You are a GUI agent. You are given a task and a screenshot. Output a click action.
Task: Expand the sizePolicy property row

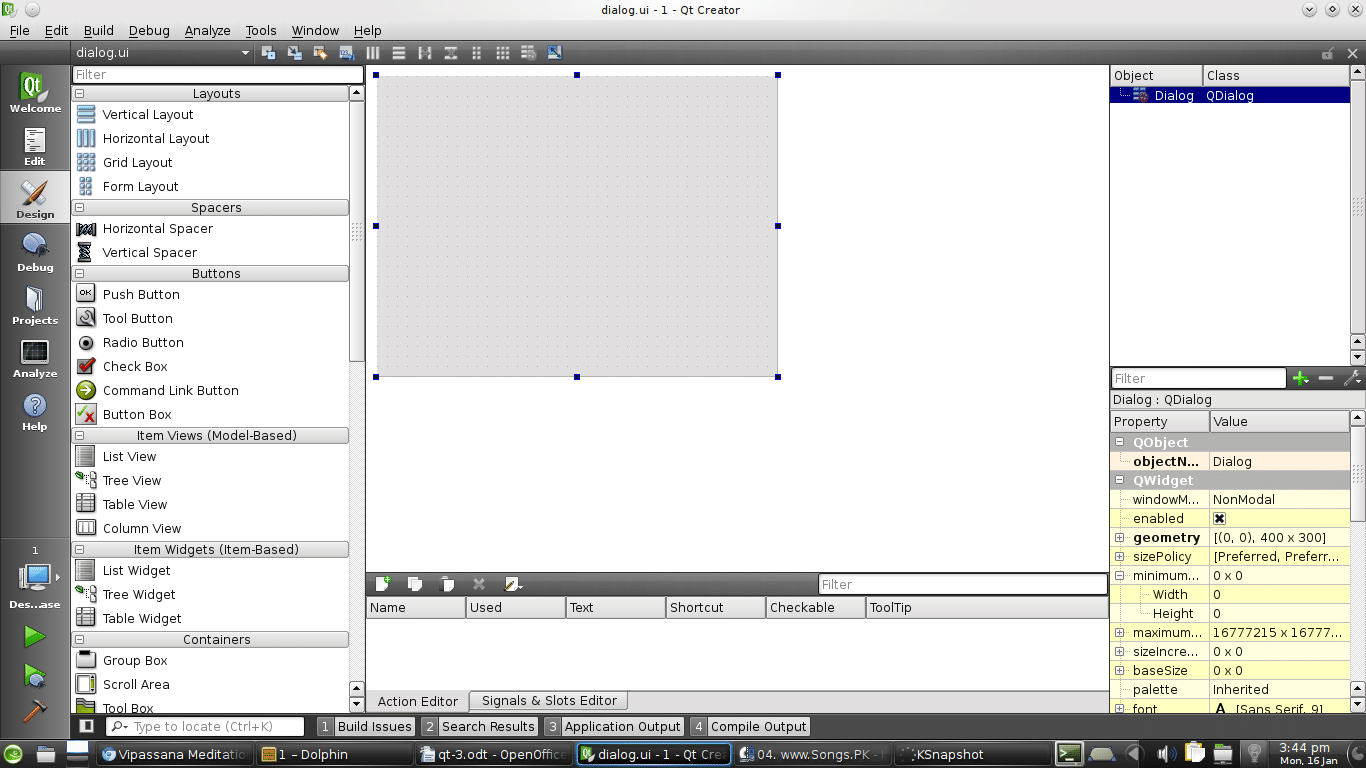tap(1120, 556)
